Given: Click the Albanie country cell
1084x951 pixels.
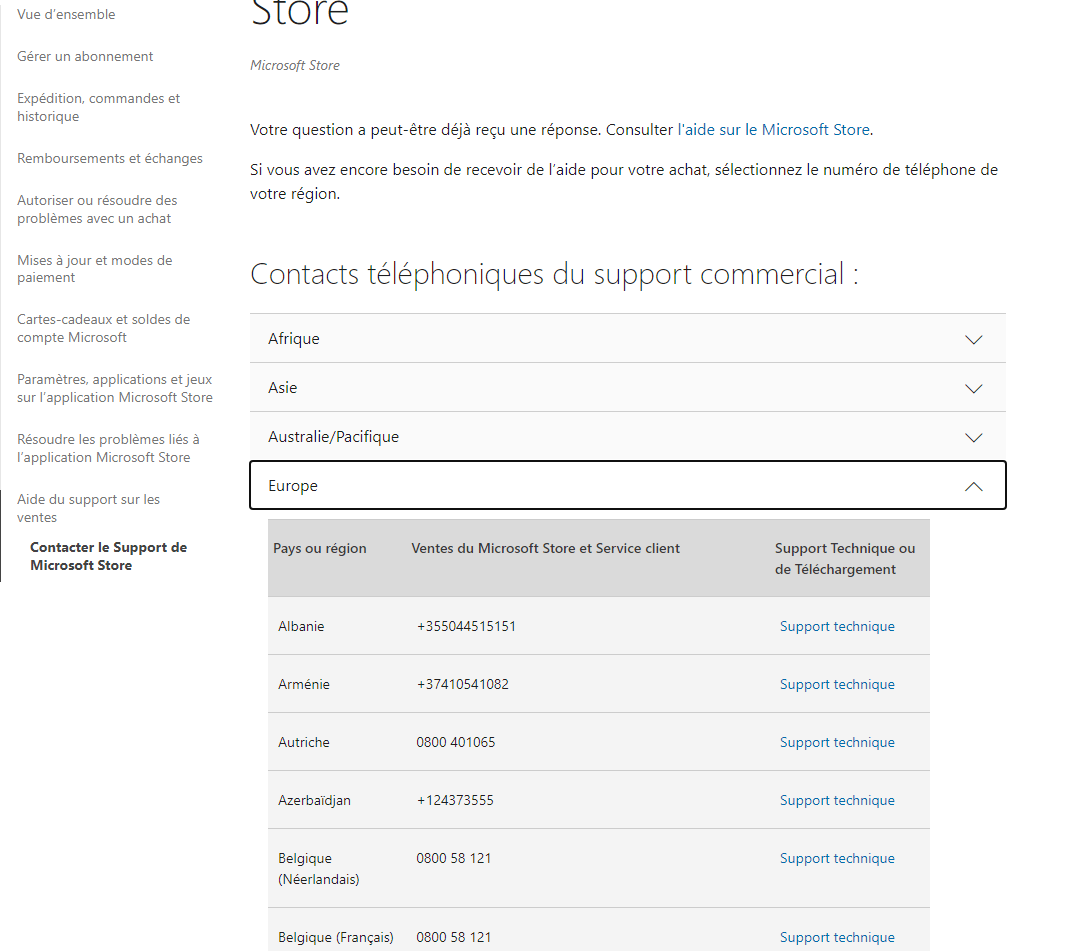Looking at the screenshot, I should coord(301,626).
